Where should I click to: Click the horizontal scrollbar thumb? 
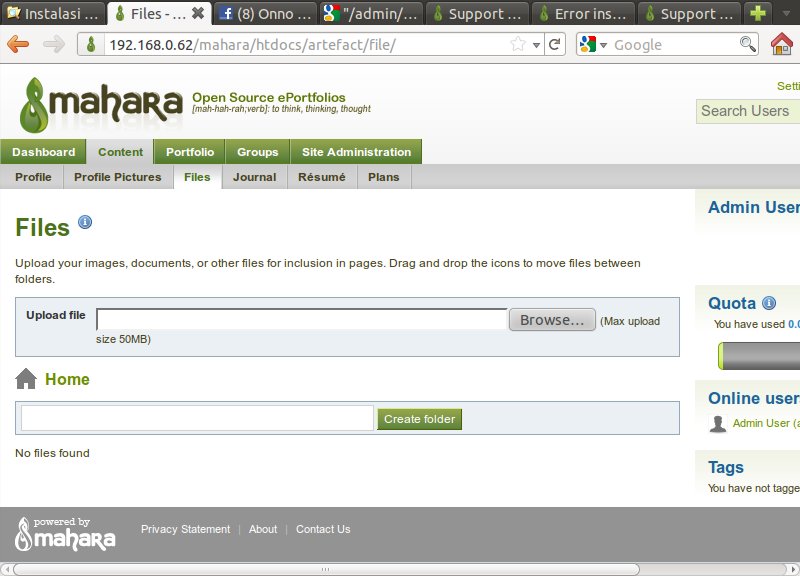click(326, 569)
